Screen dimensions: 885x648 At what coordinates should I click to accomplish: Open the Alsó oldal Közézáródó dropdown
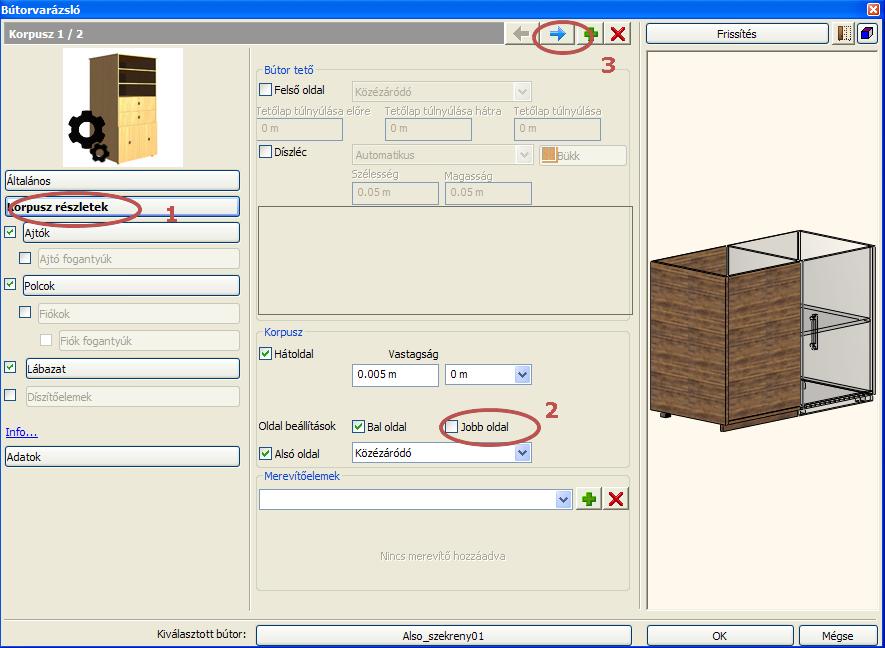(441, 453)
